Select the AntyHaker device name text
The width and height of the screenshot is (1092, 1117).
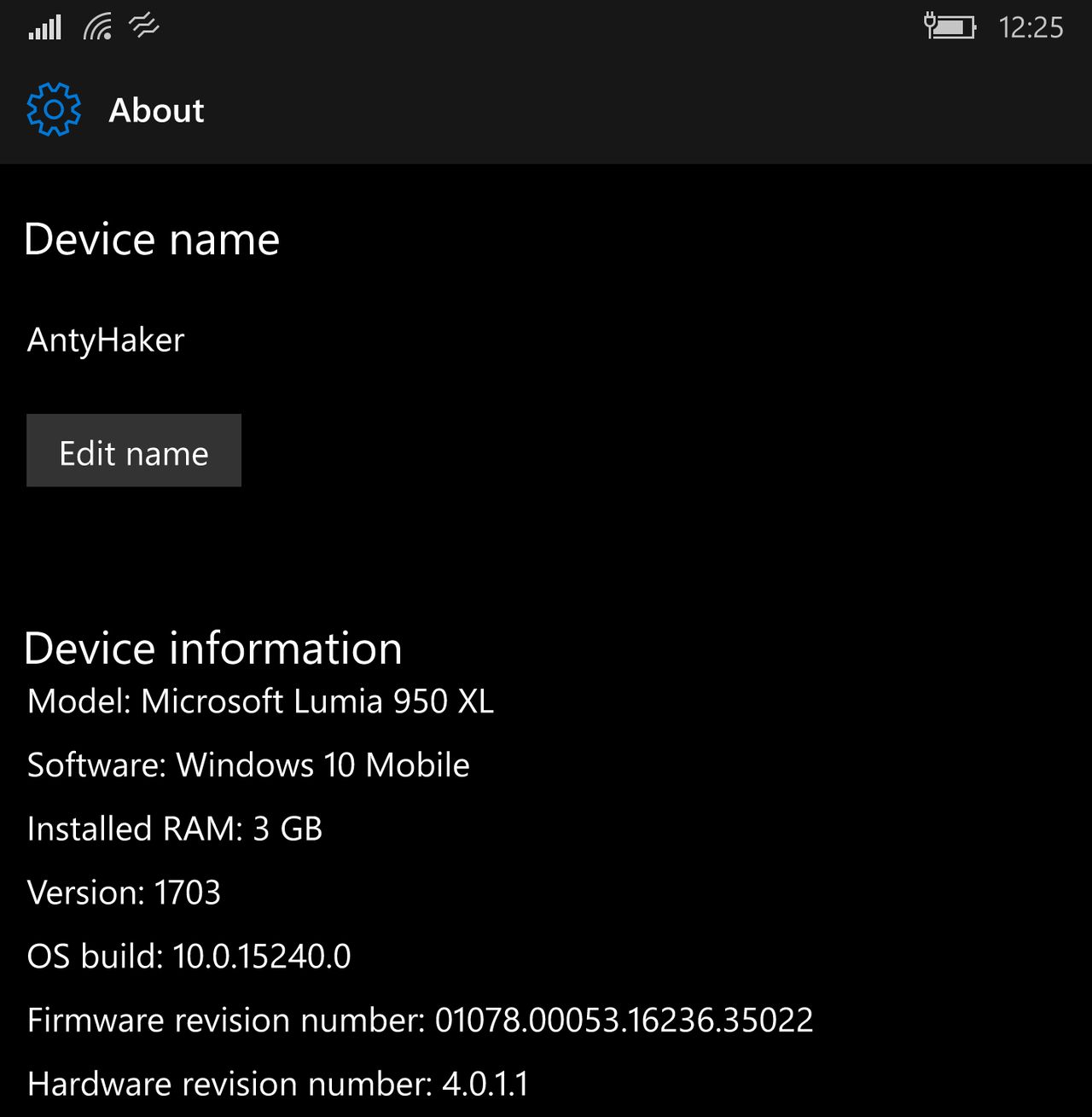click(106, 340)
